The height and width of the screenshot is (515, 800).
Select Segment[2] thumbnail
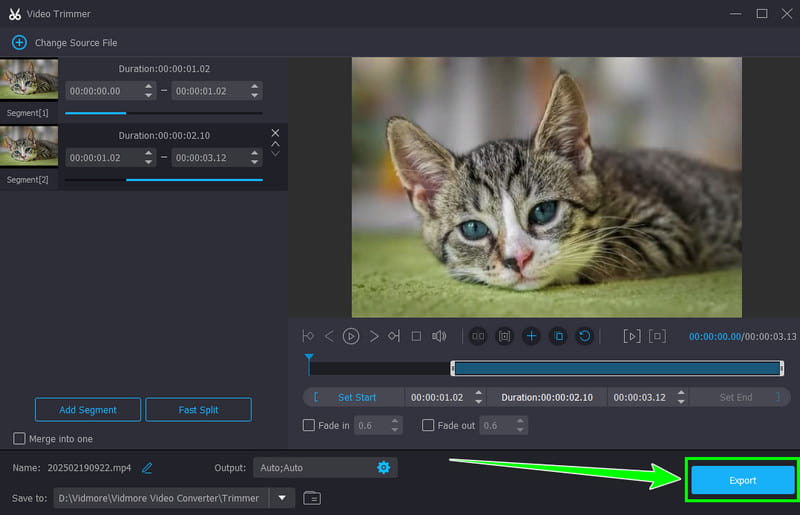coord(29,145)
